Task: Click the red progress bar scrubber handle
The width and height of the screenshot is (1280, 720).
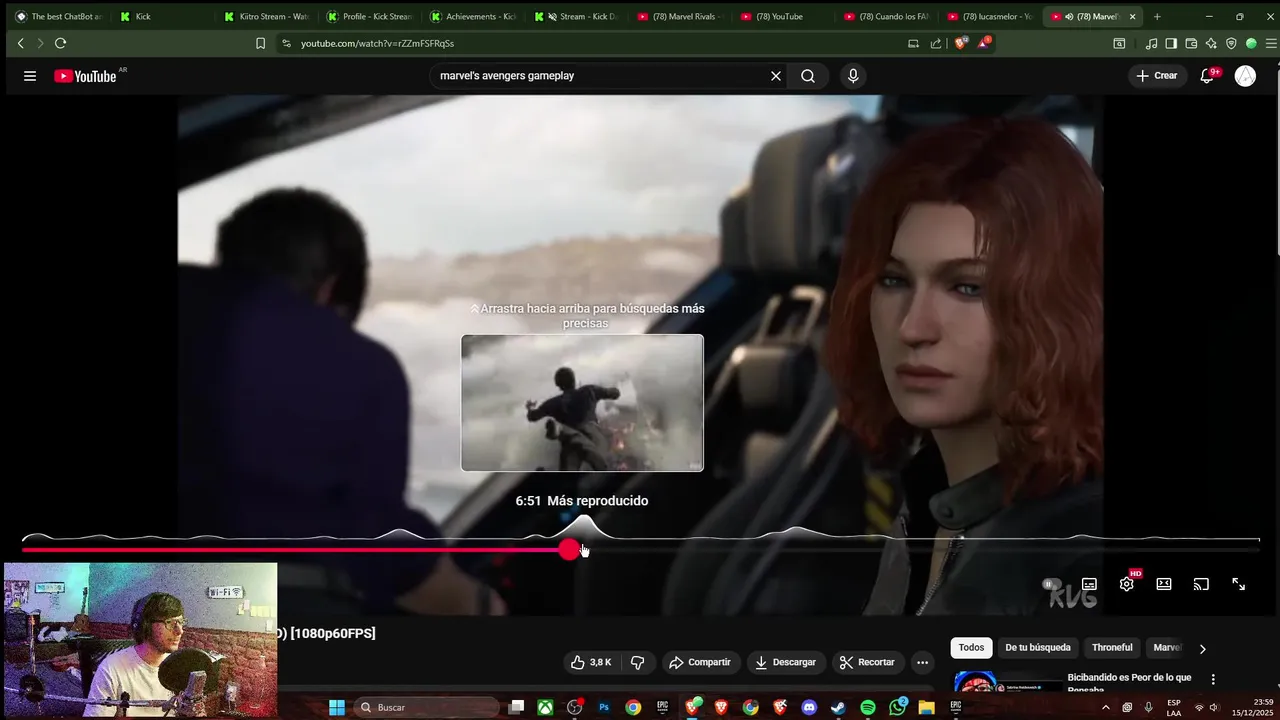Action: pyautogui.click(x=569, y=550)
